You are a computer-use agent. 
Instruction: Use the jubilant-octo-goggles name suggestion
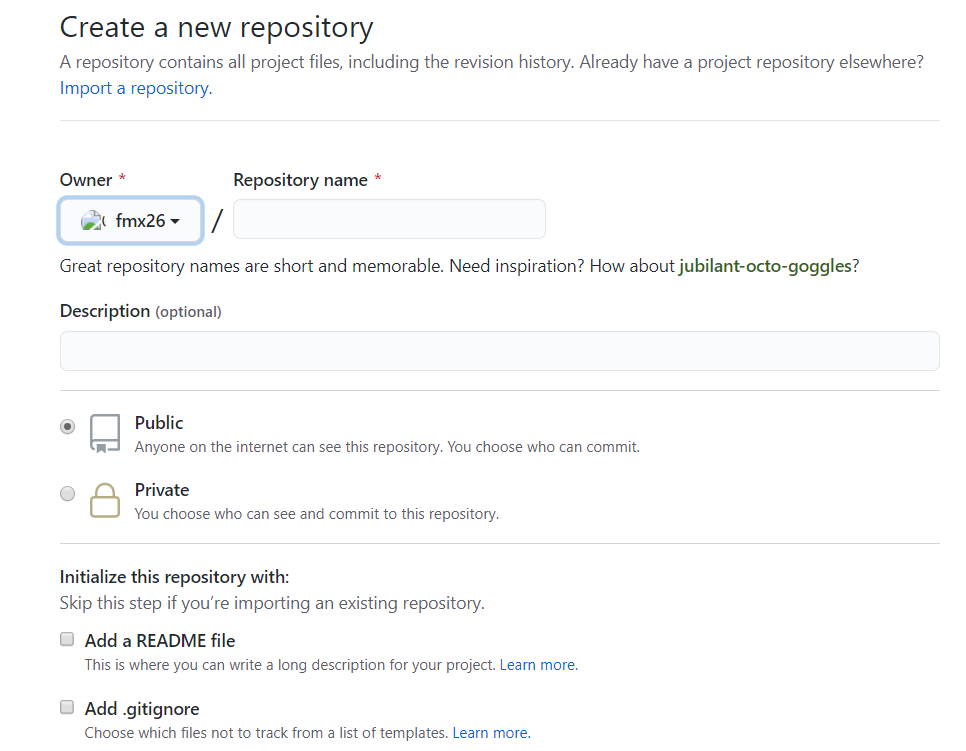point(765,266)
